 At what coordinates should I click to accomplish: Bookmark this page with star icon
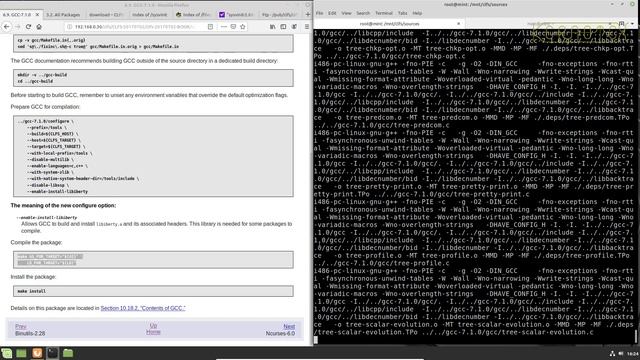243,27
